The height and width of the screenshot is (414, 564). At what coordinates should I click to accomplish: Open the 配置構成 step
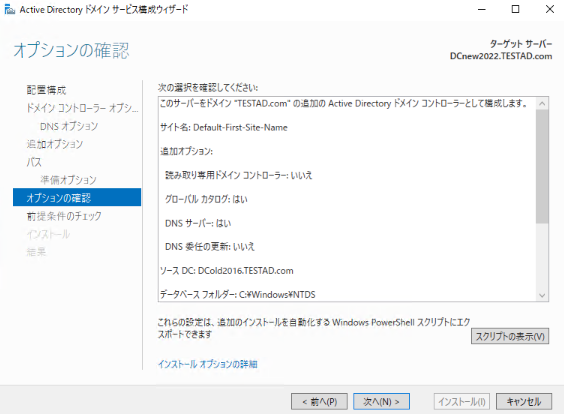tap(46, 90)
